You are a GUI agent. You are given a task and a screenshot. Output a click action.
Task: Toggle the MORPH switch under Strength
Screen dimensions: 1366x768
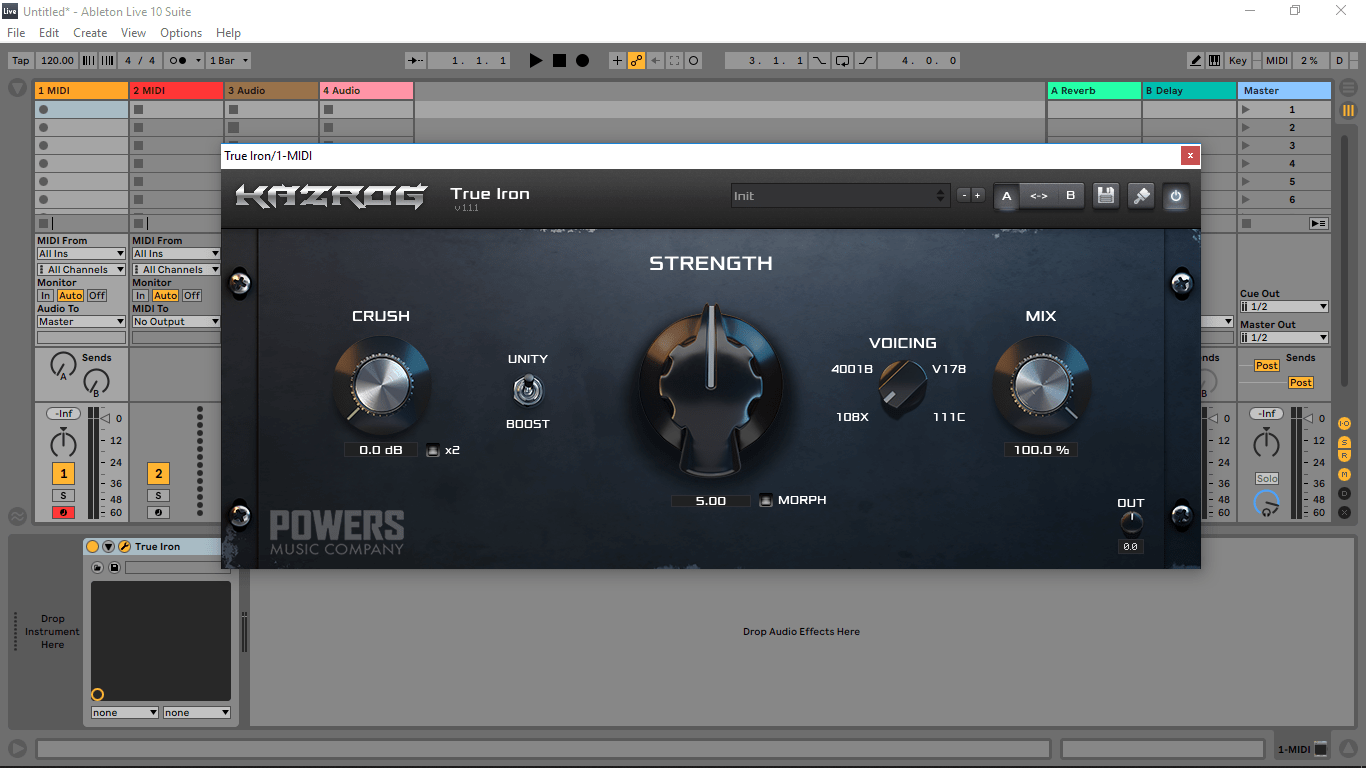coord(765,500)
